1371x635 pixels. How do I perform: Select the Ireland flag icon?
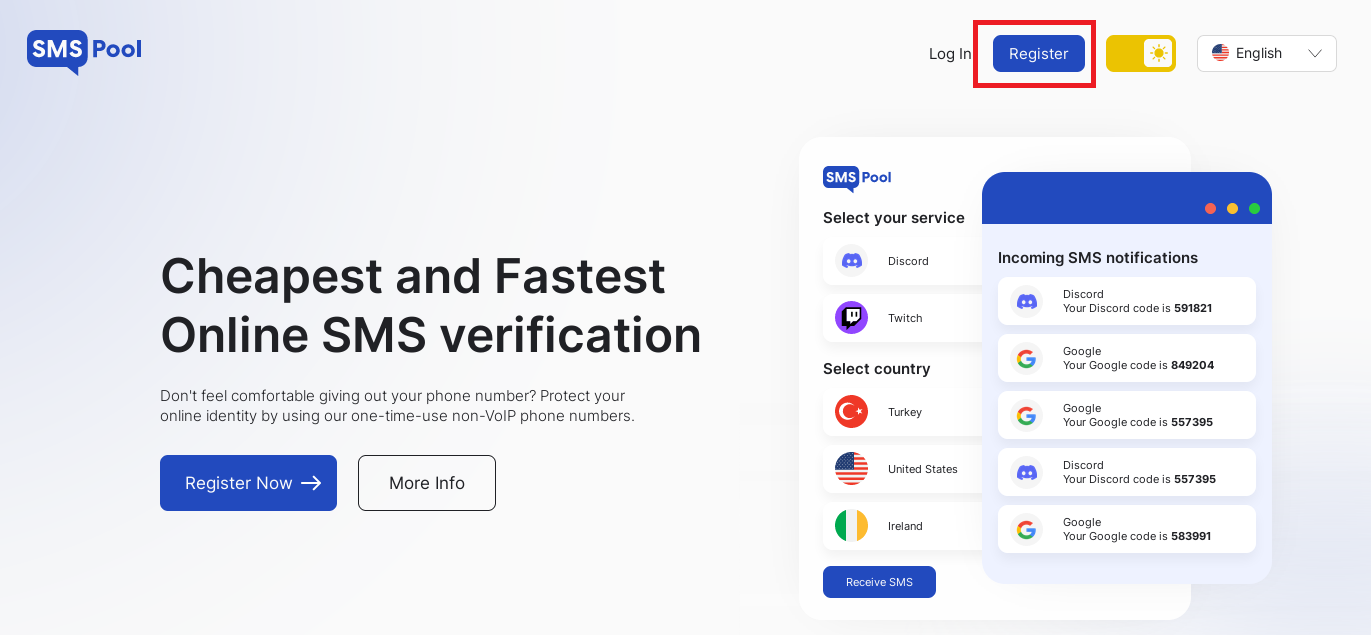[x=852, y=526]
